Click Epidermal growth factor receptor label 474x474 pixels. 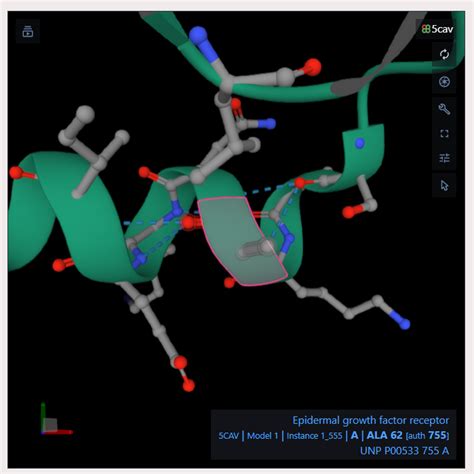click(x=371, y=421)
